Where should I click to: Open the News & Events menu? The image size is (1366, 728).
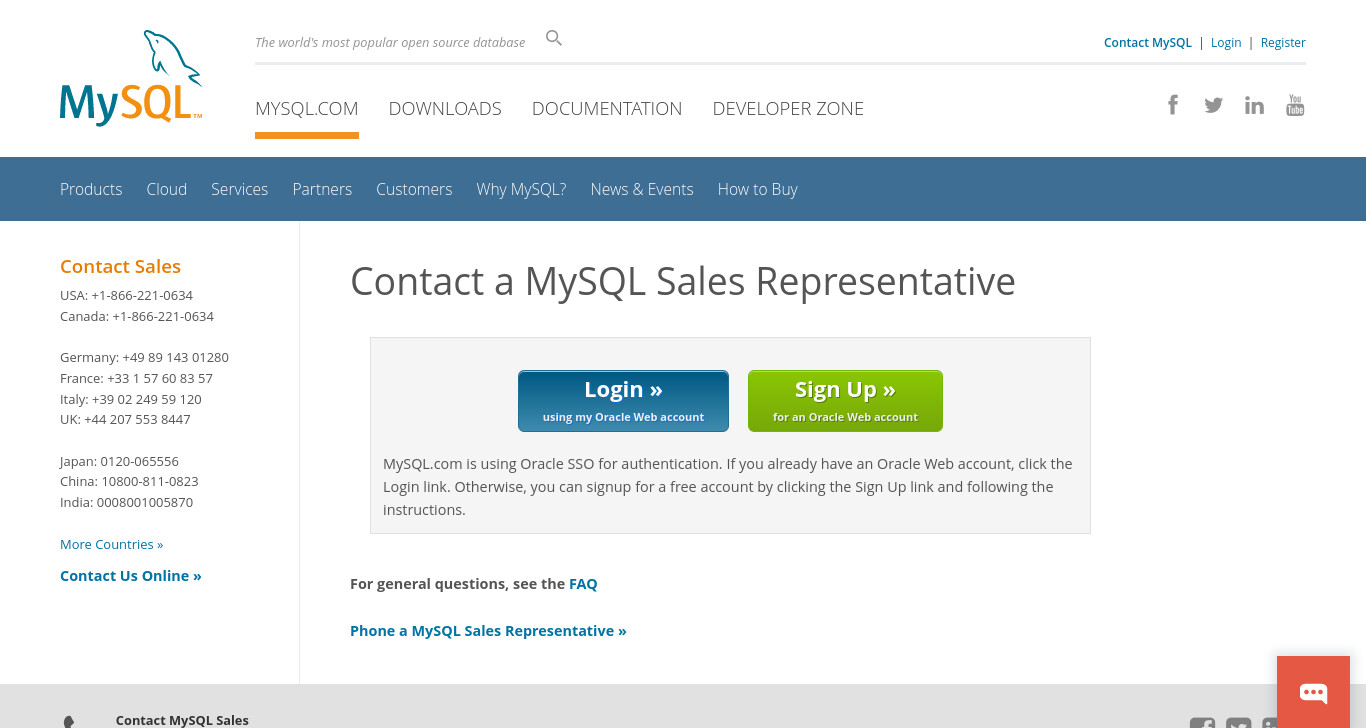(x=642, y=189)
